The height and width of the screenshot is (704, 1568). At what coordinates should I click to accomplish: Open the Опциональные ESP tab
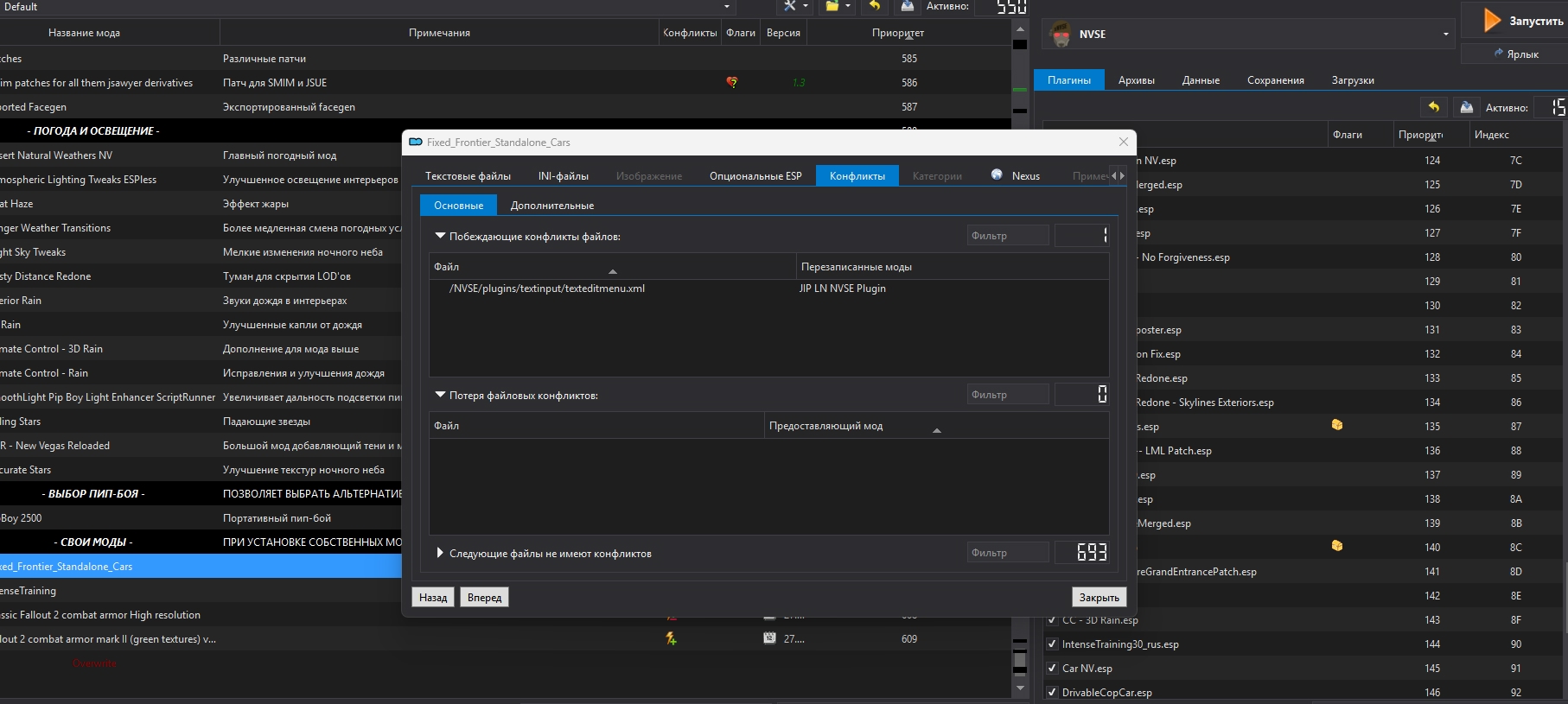755,176
